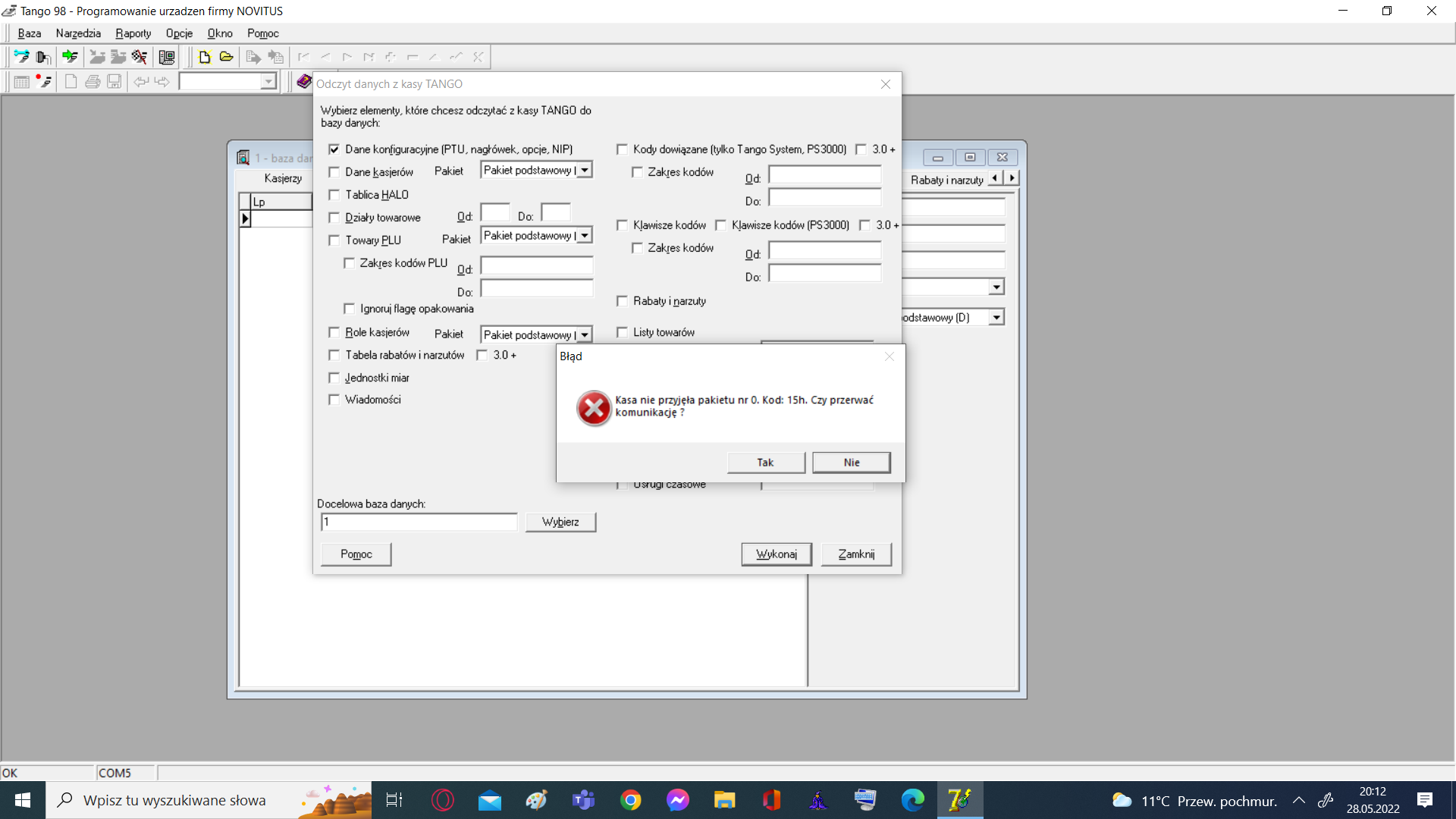Click the purple help book icon
The image size is (1456, 819).
click(304, 81)
